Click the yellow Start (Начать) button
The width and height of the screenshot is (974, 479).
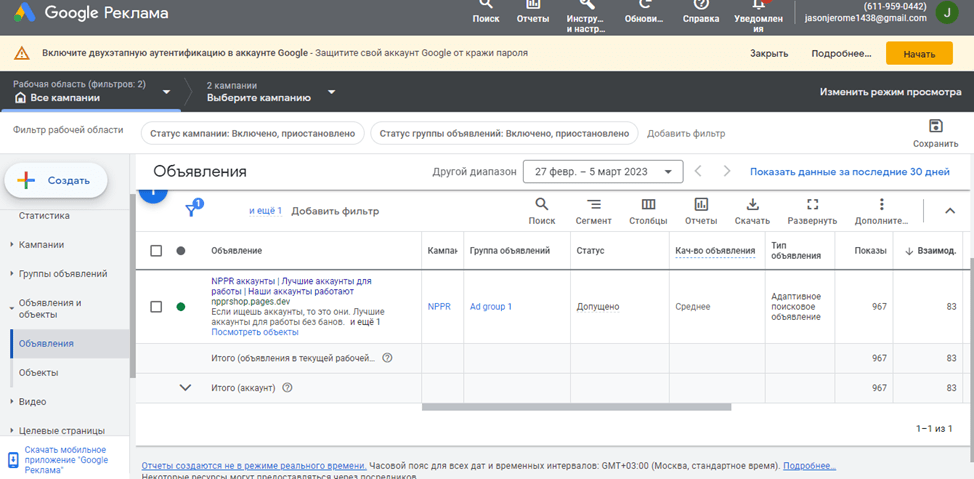(919, 54)
